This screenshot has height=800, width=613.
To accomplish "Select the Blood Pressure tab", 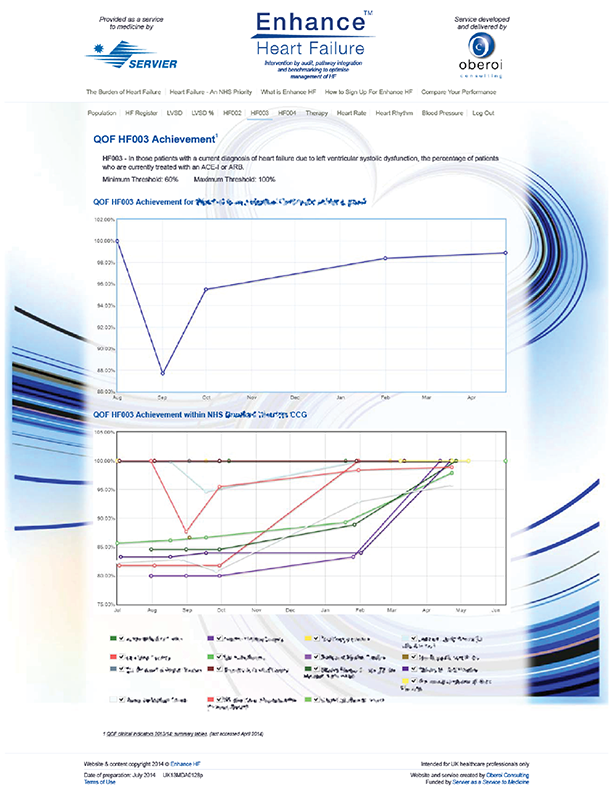I will 442,113.
